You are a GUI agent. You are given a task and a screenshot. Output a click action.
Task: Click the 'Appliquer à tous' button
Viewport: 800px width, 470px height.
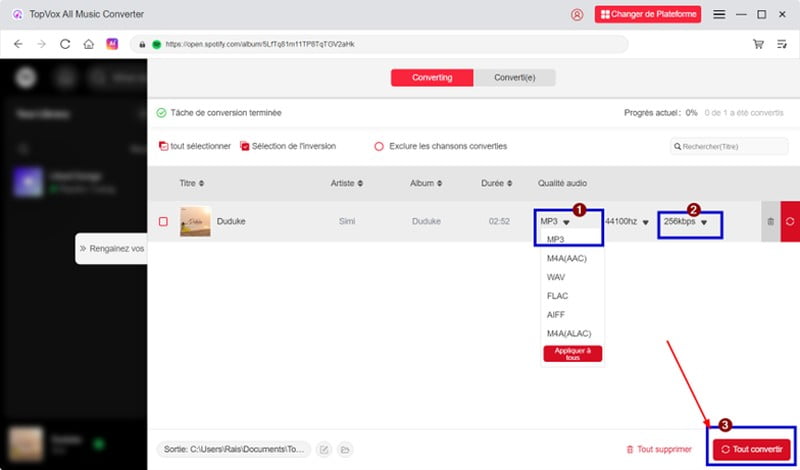pos(572,354)
